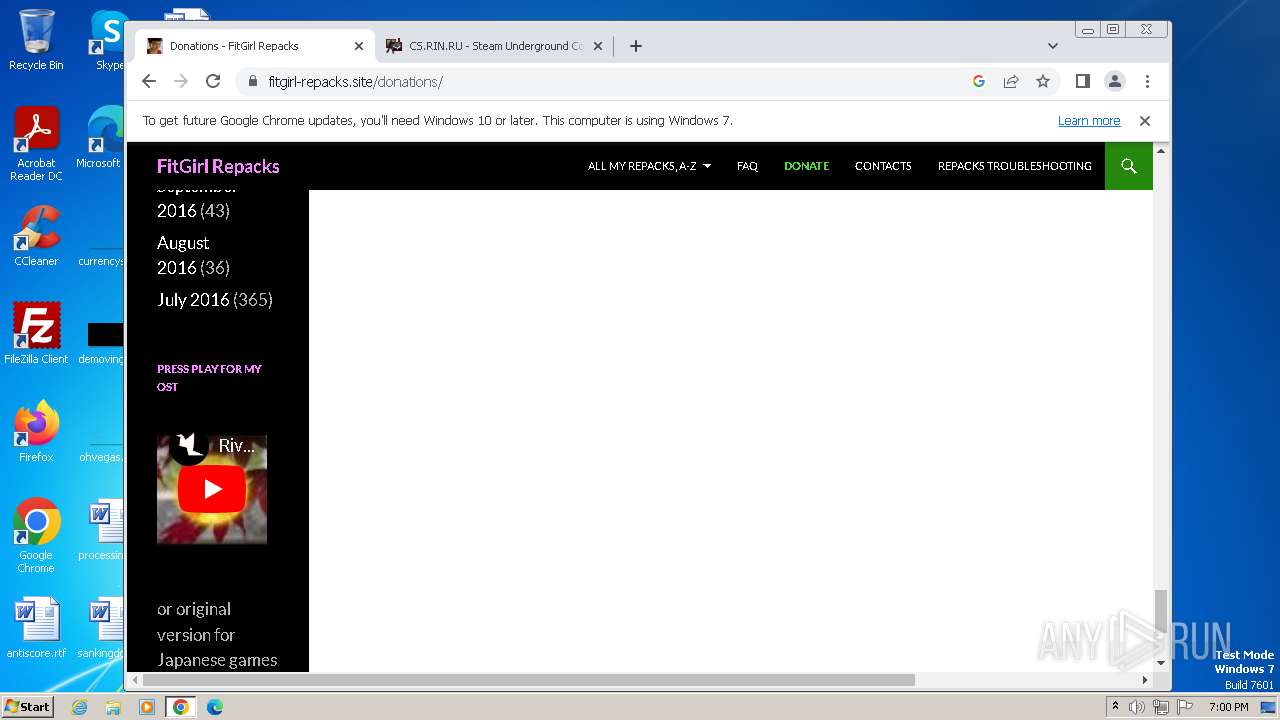Close the CS.RIN.RU tab
The width and height of the screenshot is (1280, 720).
(598, 46)
